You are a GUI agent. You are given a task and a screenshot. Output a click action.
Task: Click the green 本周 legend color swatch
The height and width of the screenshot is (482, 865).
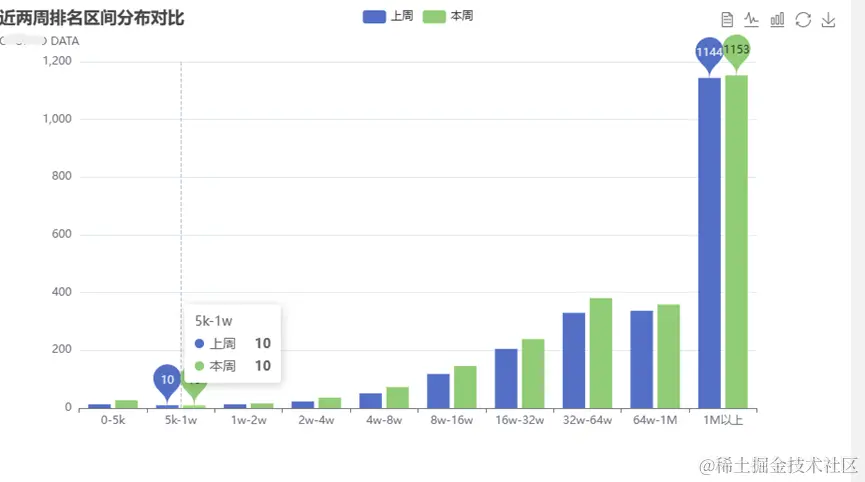[x=435, y=17]
